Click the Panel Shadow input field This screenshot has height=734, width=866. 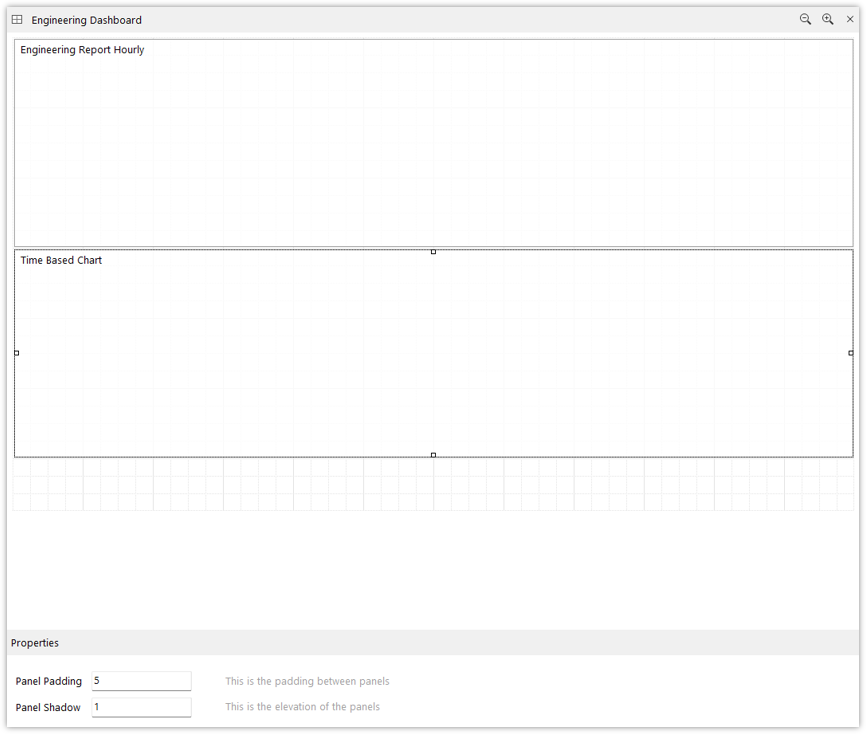pyautogui.click(x=141, y=707)
